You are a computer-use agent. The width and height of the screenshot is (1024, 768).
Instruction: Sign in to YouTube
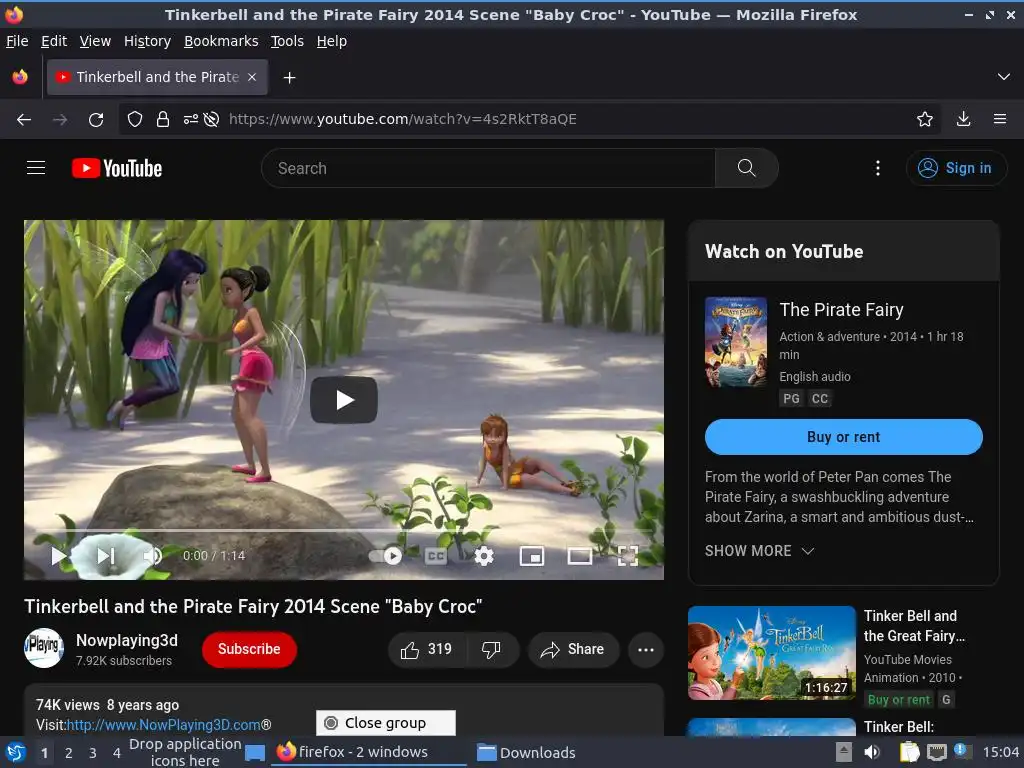tap(956, 168)
